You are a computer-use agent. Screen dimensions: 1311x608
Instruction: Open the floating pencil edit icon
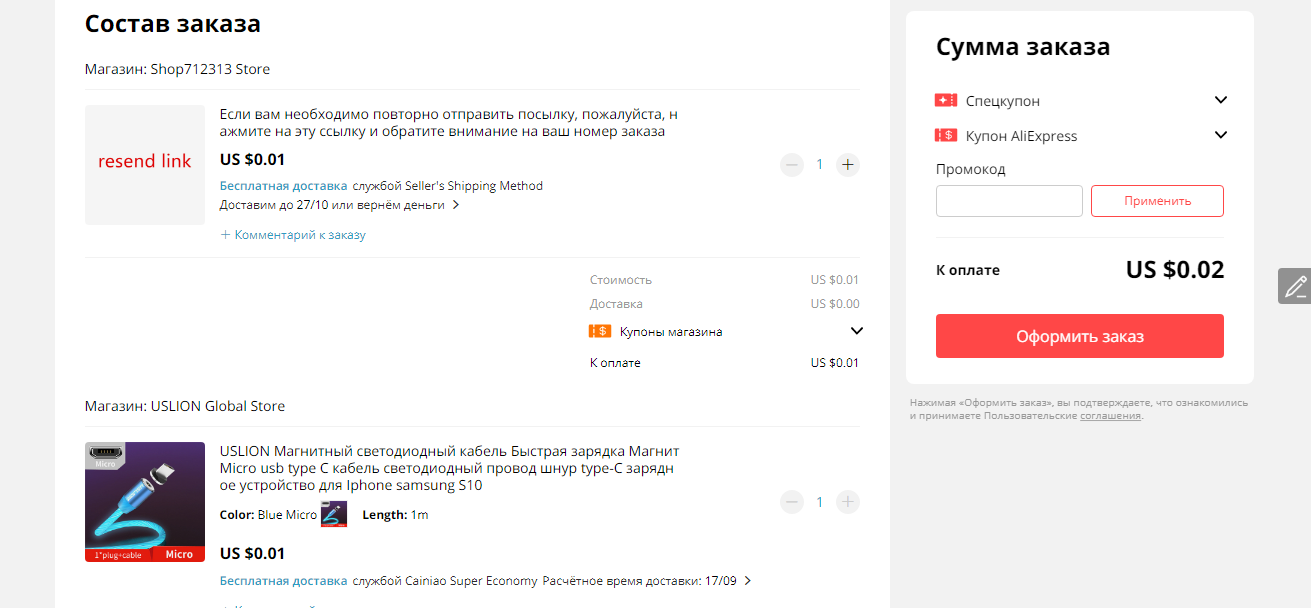pyautogui.click(x=1295, y=286)
